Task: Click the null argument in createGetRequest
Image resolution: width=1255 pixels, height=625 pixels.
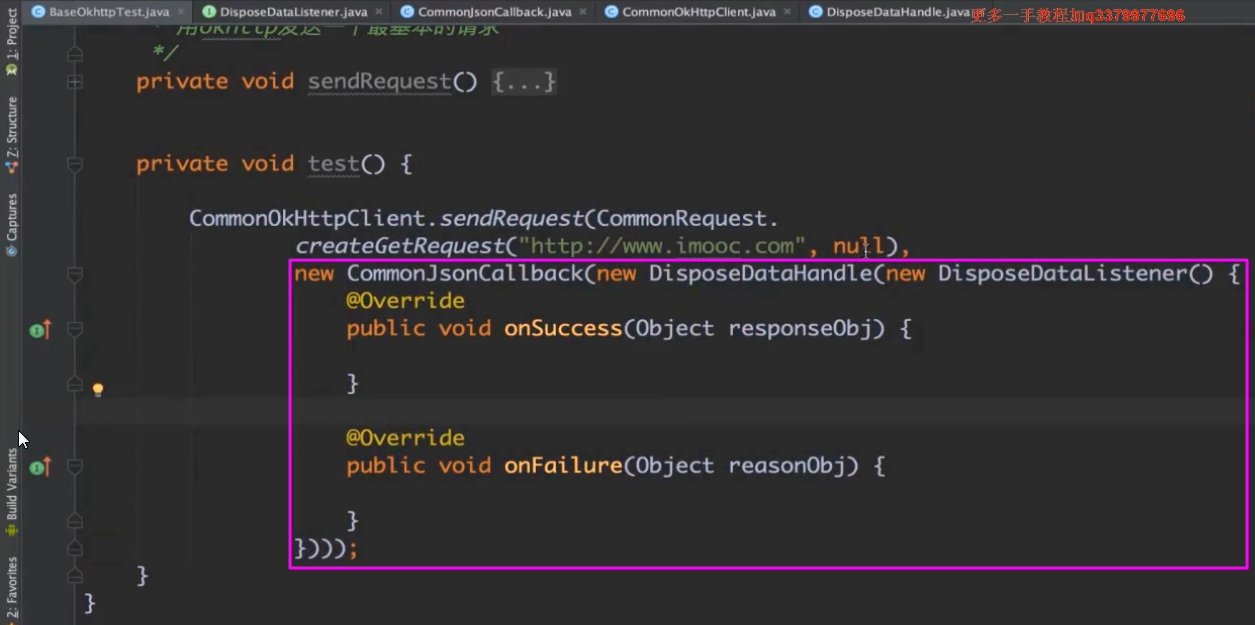Action: click(x=858, y=246)
